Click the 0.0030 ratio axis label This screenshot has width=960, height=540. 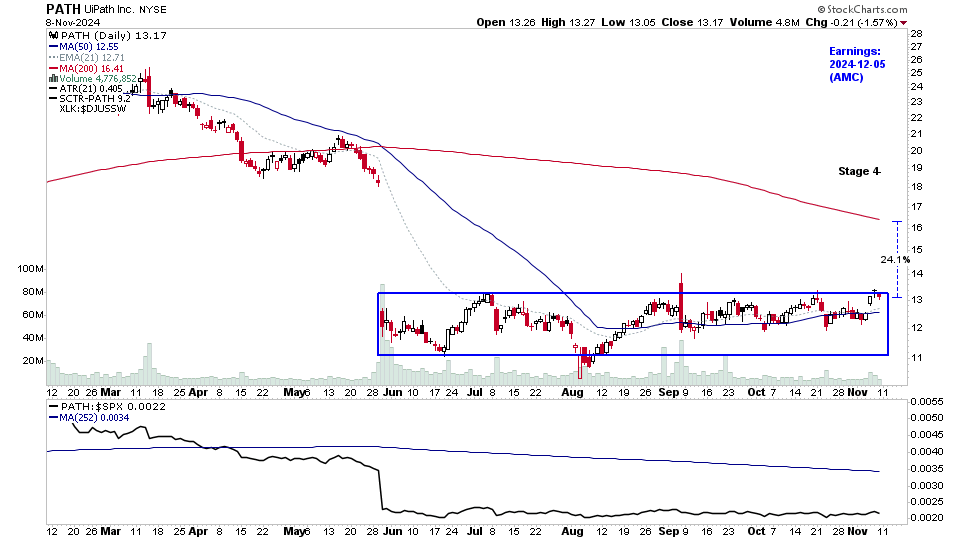(x=926, y=486)
